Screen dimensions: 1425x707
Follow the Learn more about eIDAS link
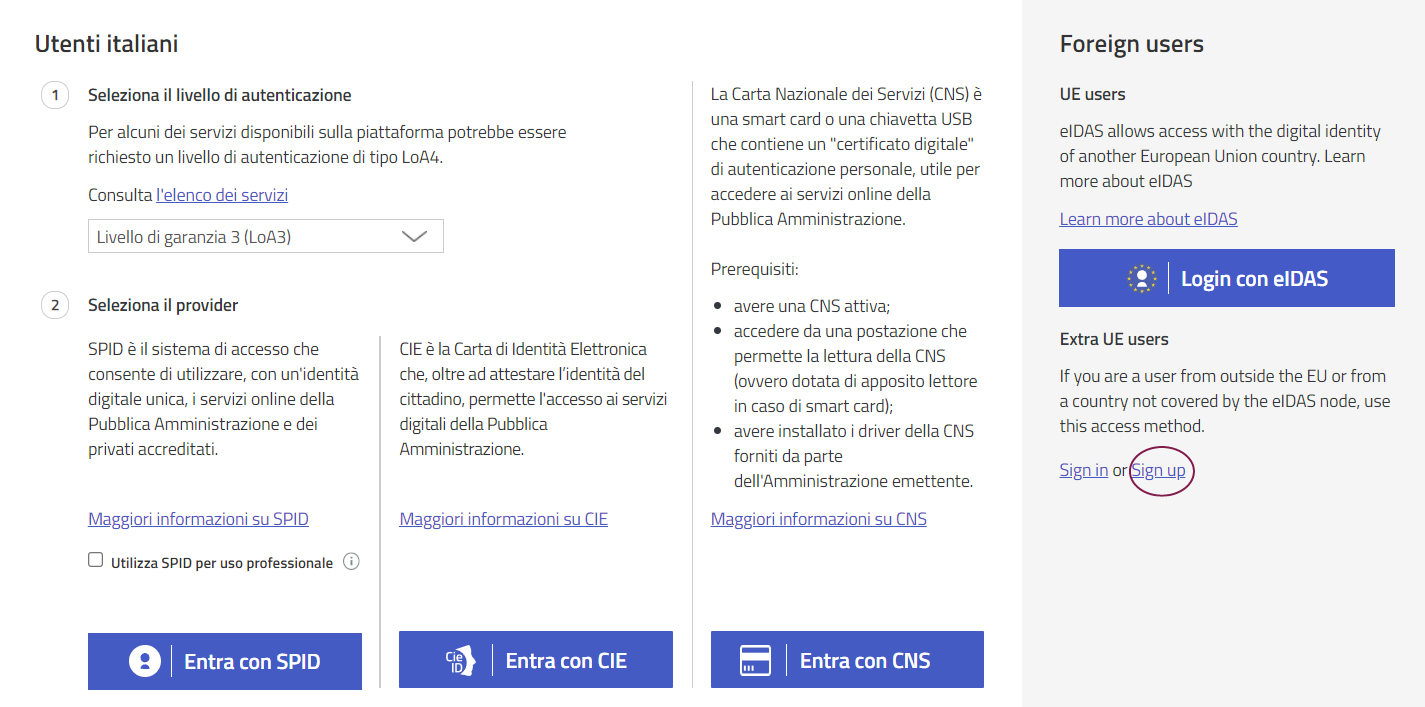(1148, 219)
